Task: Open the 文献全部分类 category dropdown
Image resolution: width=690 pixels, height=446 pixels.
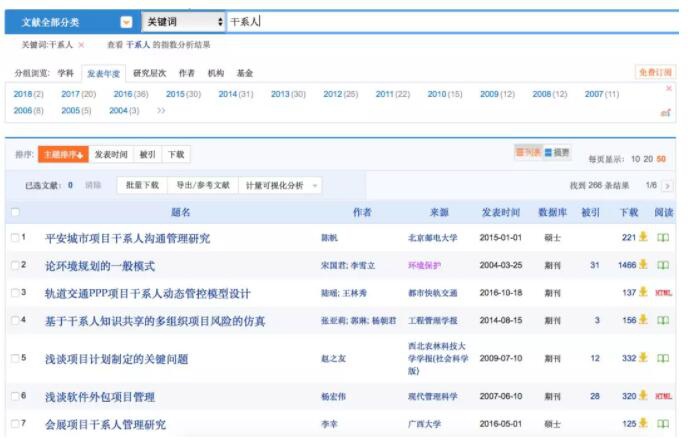Action: click(125, 21)
